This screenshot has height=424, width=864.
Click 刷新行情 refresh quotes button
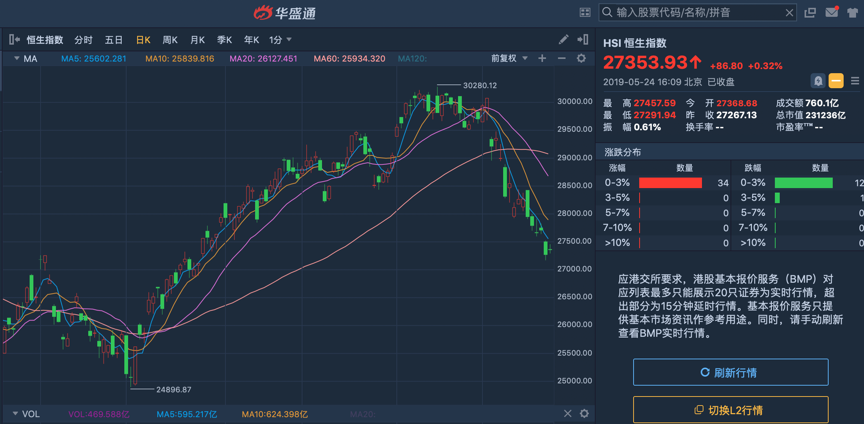731,372
